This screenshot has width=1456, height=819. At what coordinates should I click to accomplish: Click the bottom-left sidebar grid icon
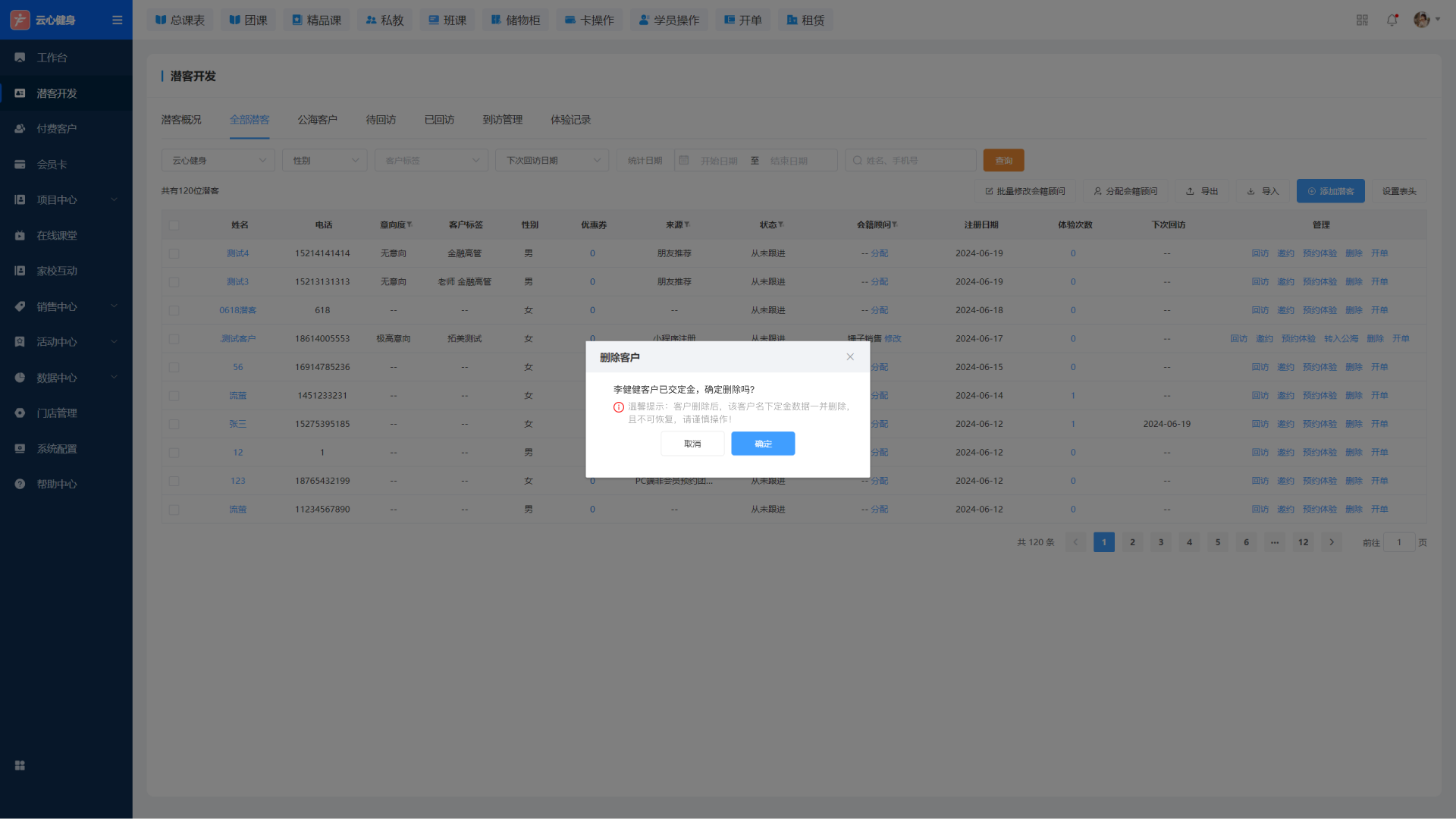pyautogui.click(x=20, y=766)
